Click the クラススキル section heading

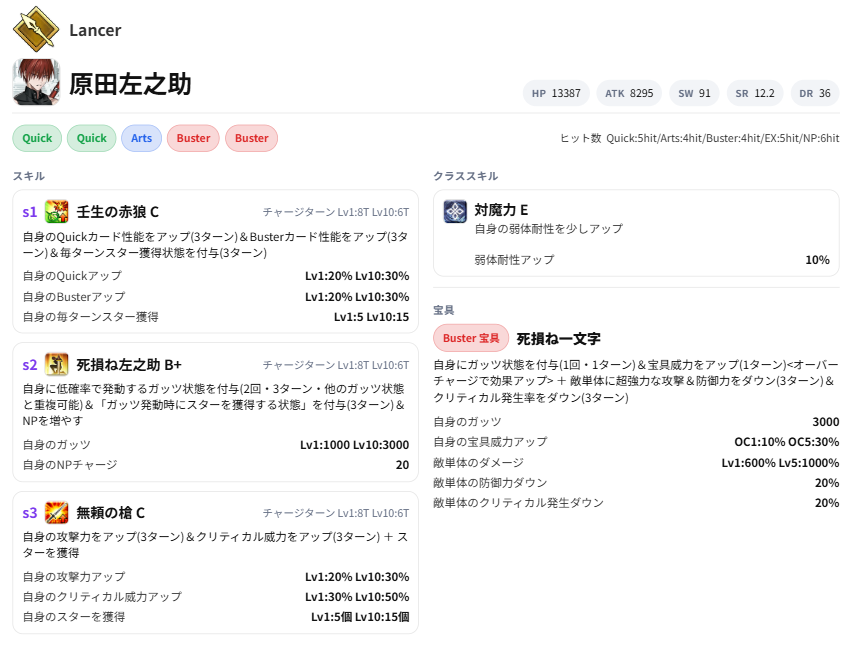[466, 176]
